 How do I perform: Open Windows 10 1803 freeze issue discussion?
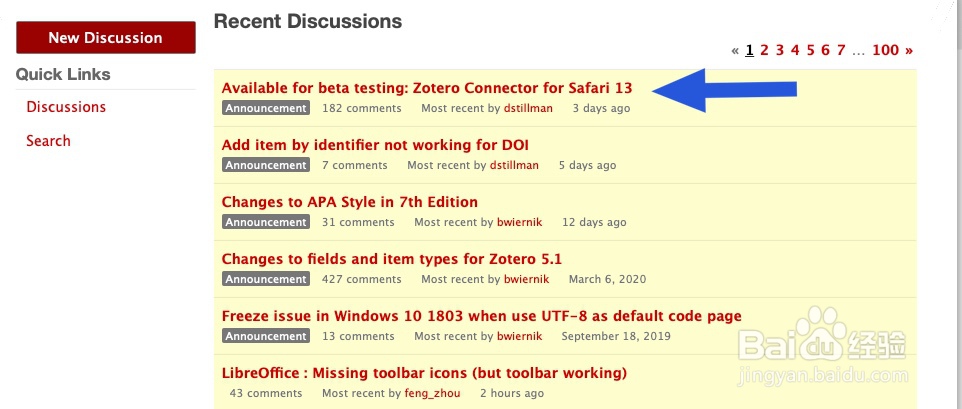click(x=481, y=316)
